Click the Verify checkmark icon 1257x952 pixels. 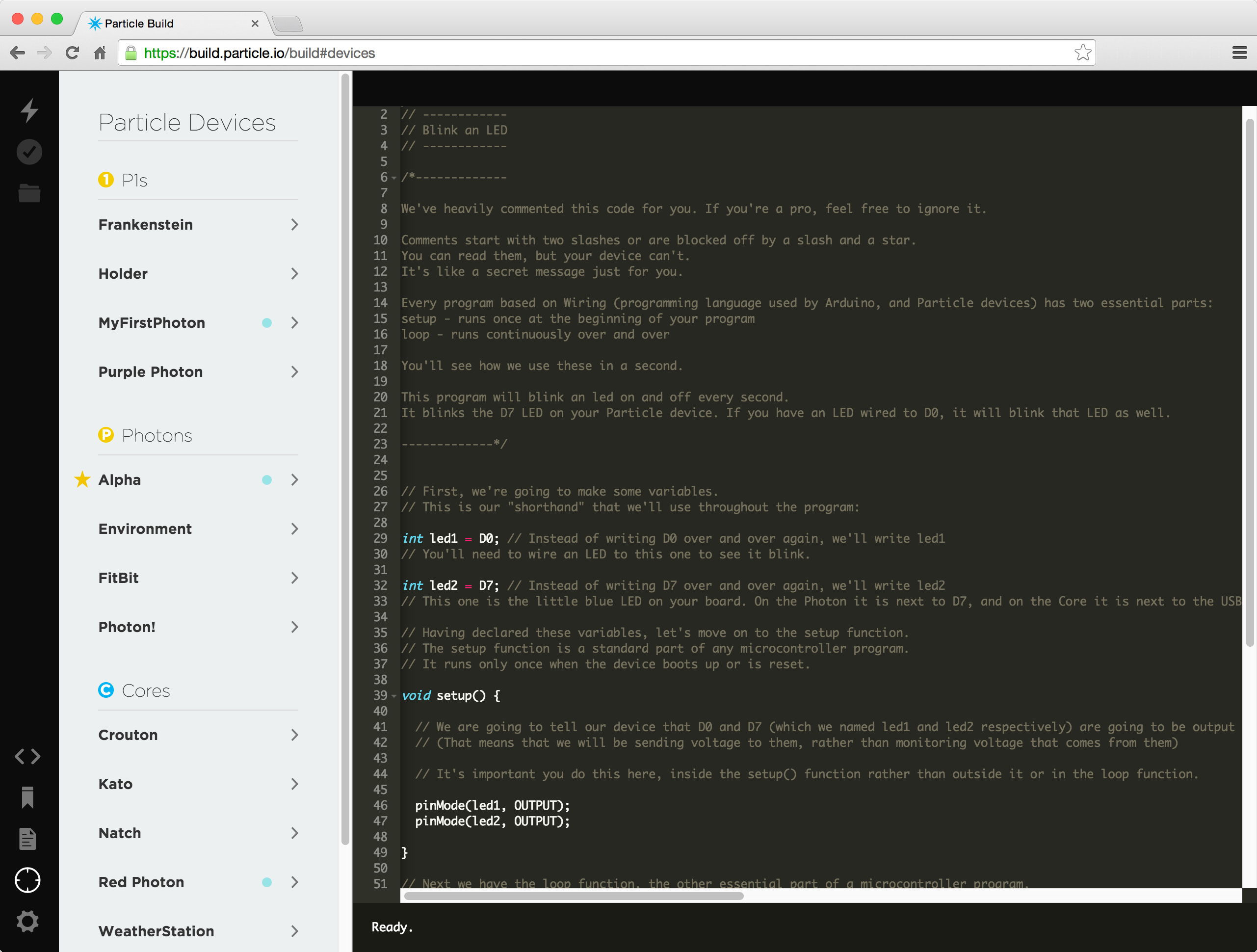click(29, 152)
